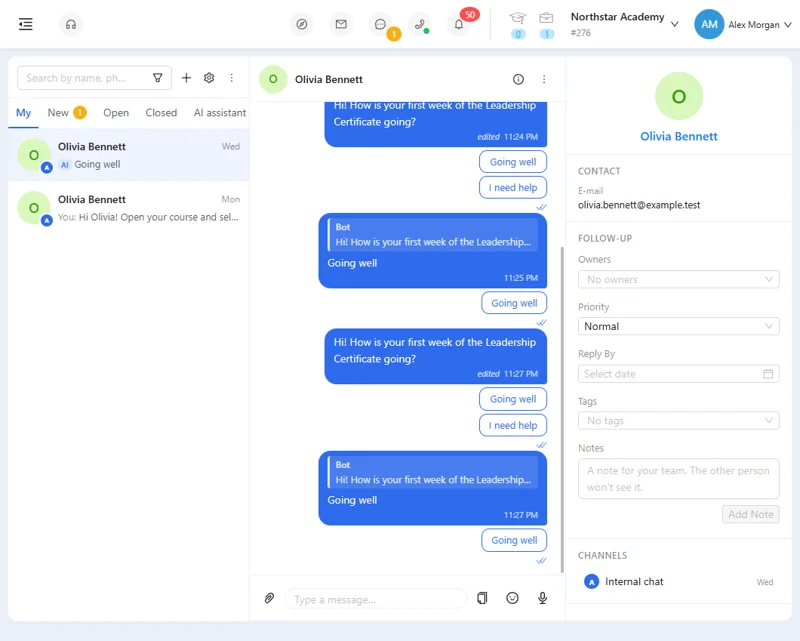Open Wednesday Olivia Bennett conversation

pos(129,155)
